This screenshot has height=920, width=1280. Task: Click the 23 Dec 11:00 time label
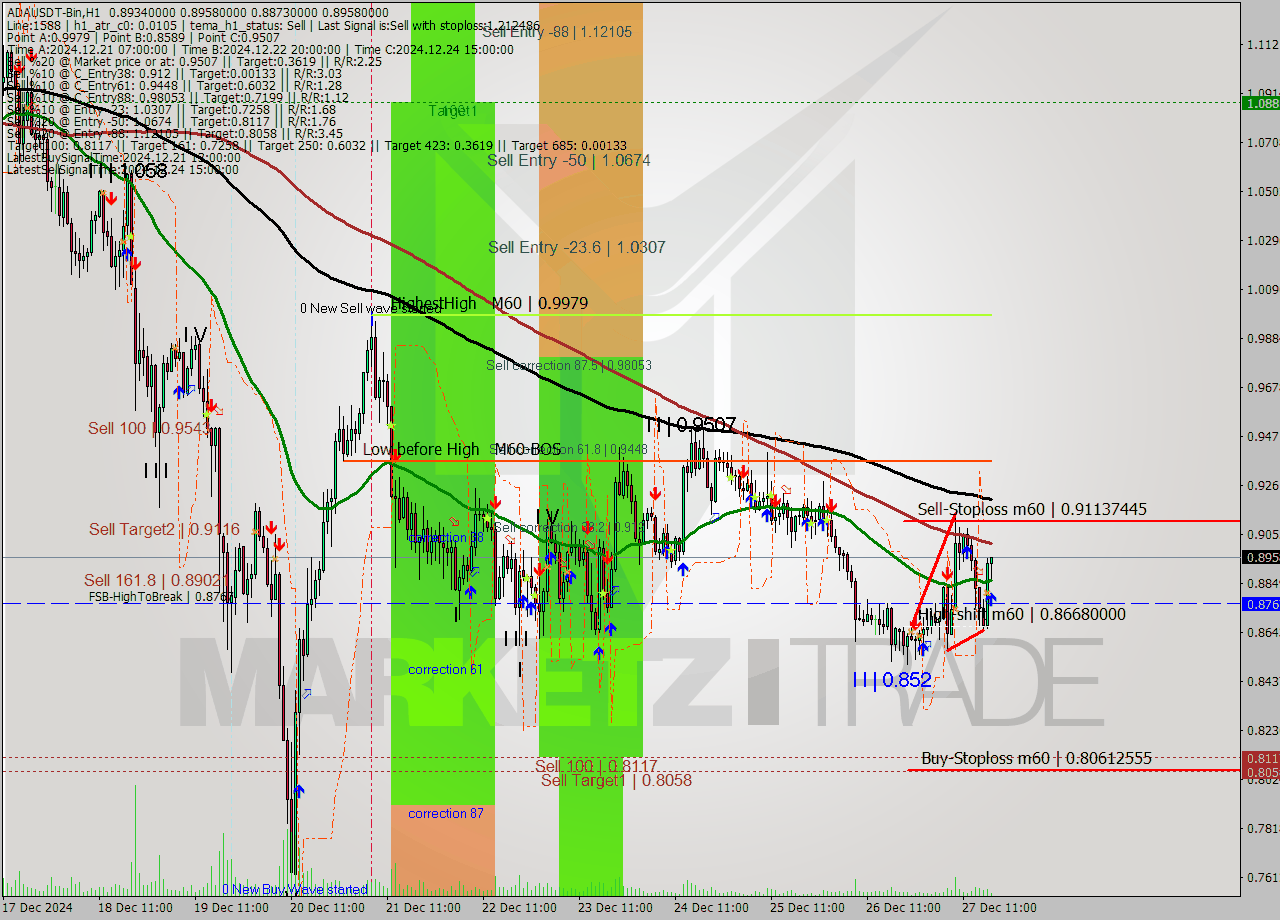tap(616, 908)
